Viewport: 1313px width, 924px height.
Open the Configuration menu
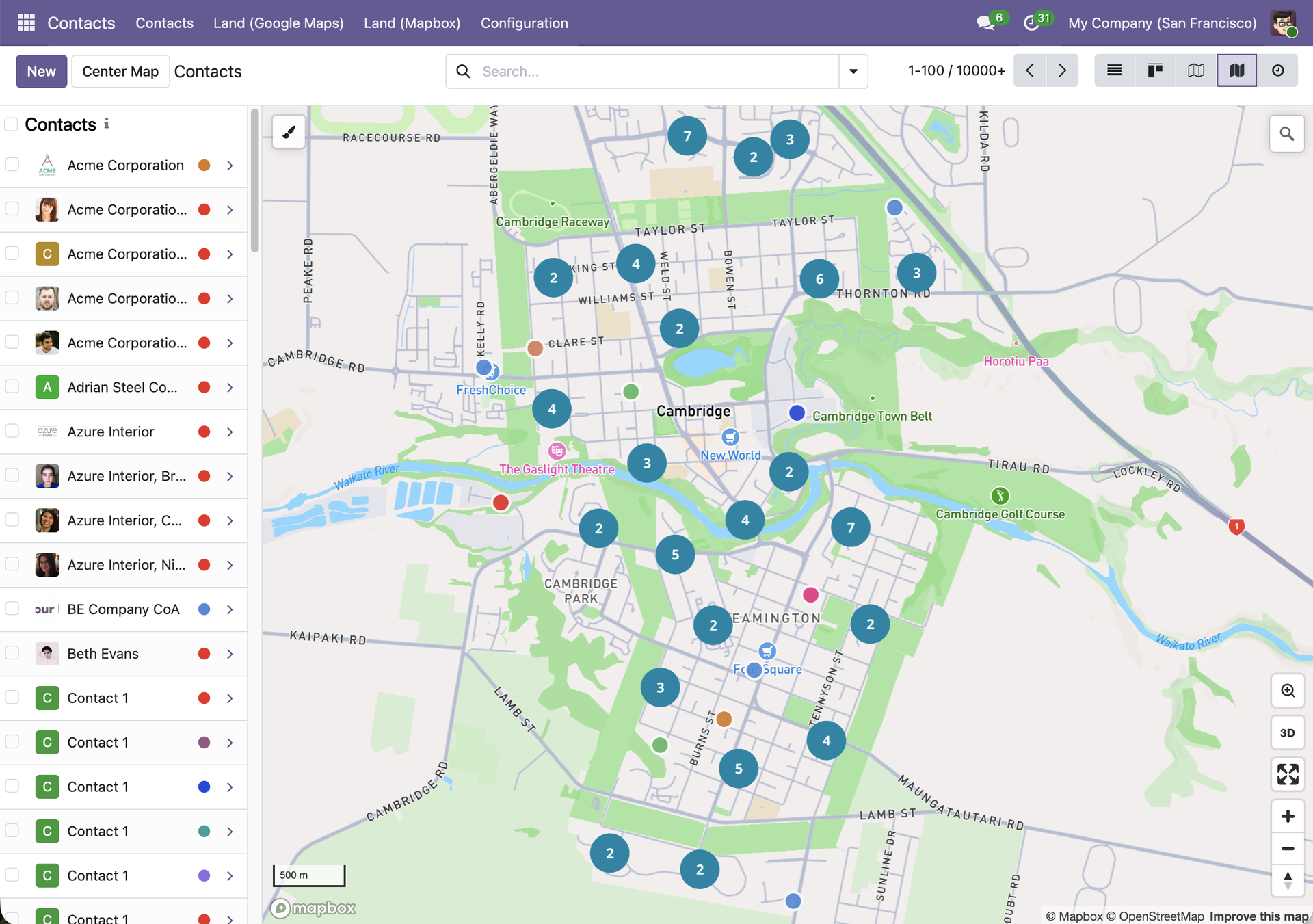point(524,23)
